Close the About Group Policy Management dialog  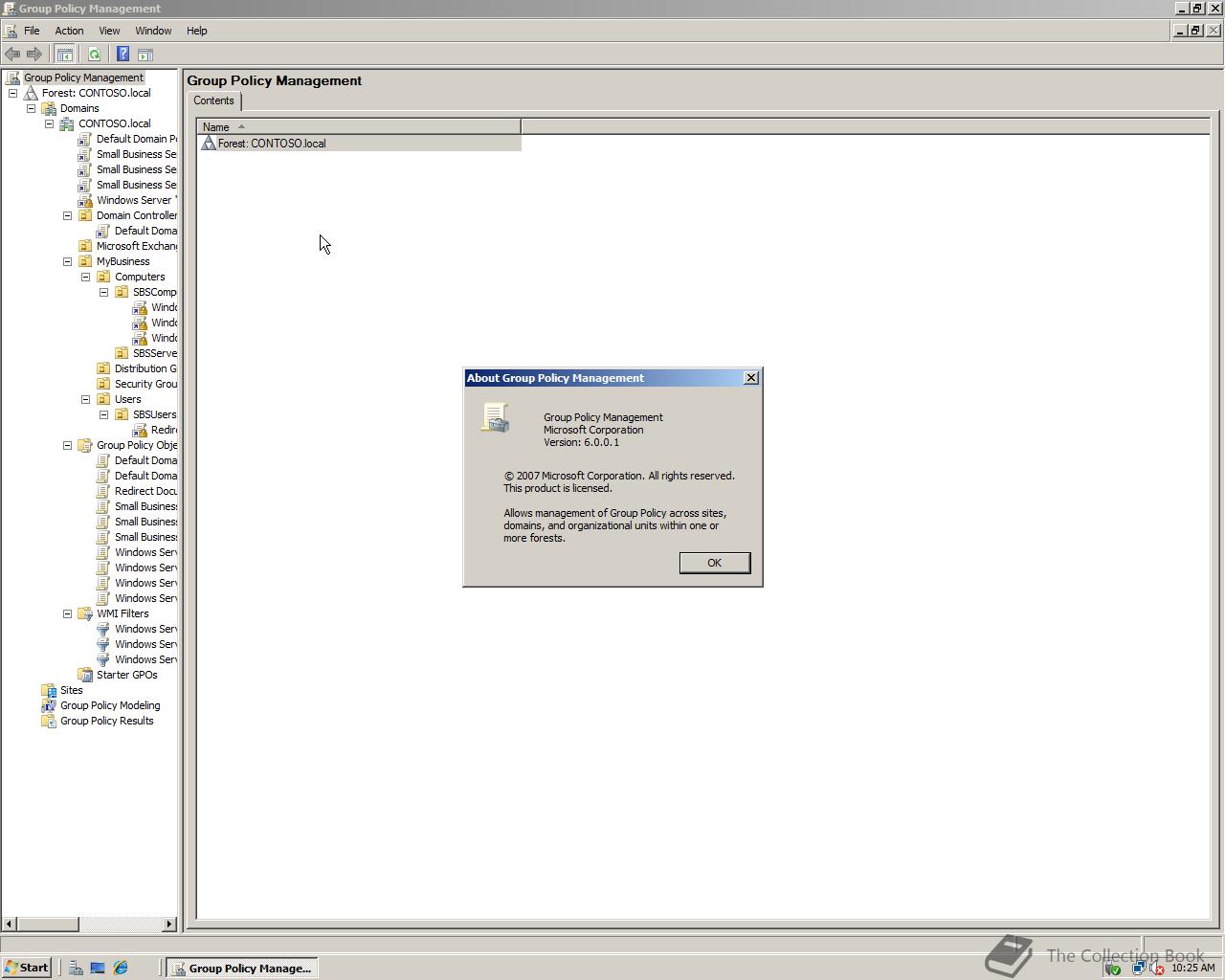[751, 378]
